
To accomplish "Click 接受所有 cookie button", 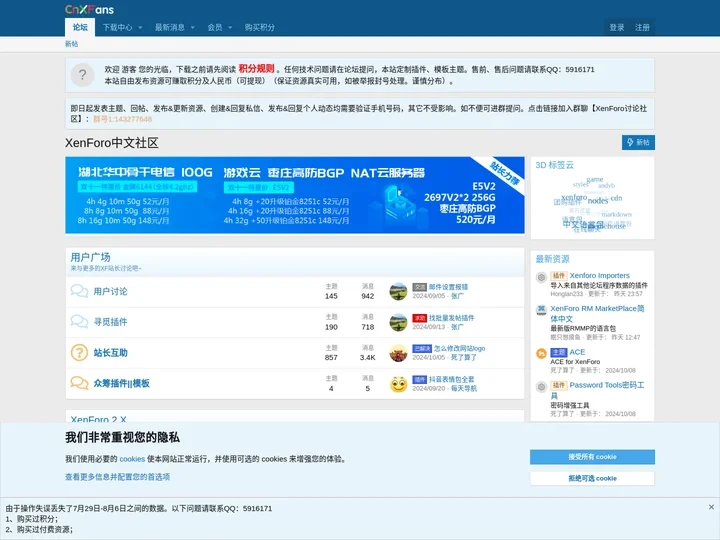I will 592,457.
